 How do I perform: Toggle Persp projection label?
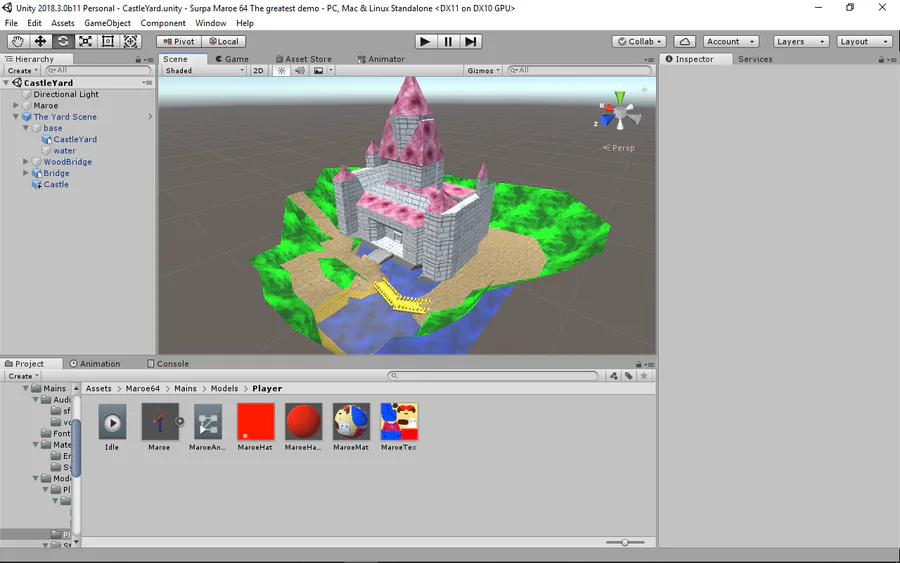point(619,147)
